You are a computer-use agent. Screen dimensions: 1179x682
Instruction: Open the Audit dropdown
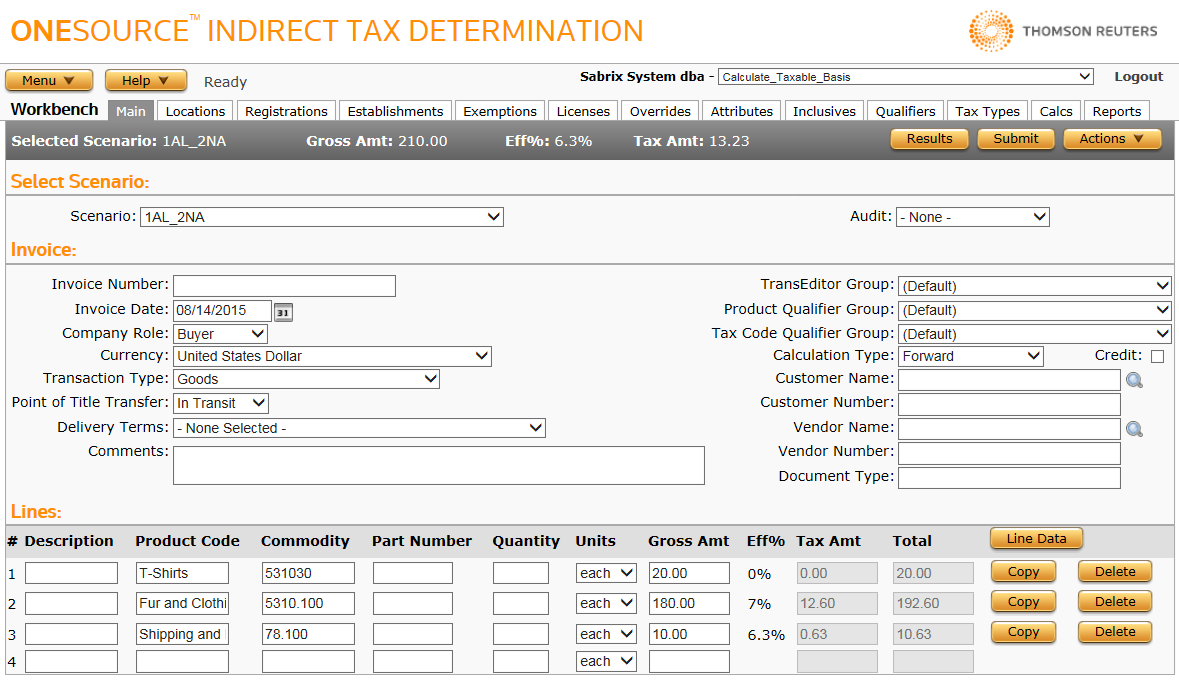pyautogui.click(x=972, y=217)
